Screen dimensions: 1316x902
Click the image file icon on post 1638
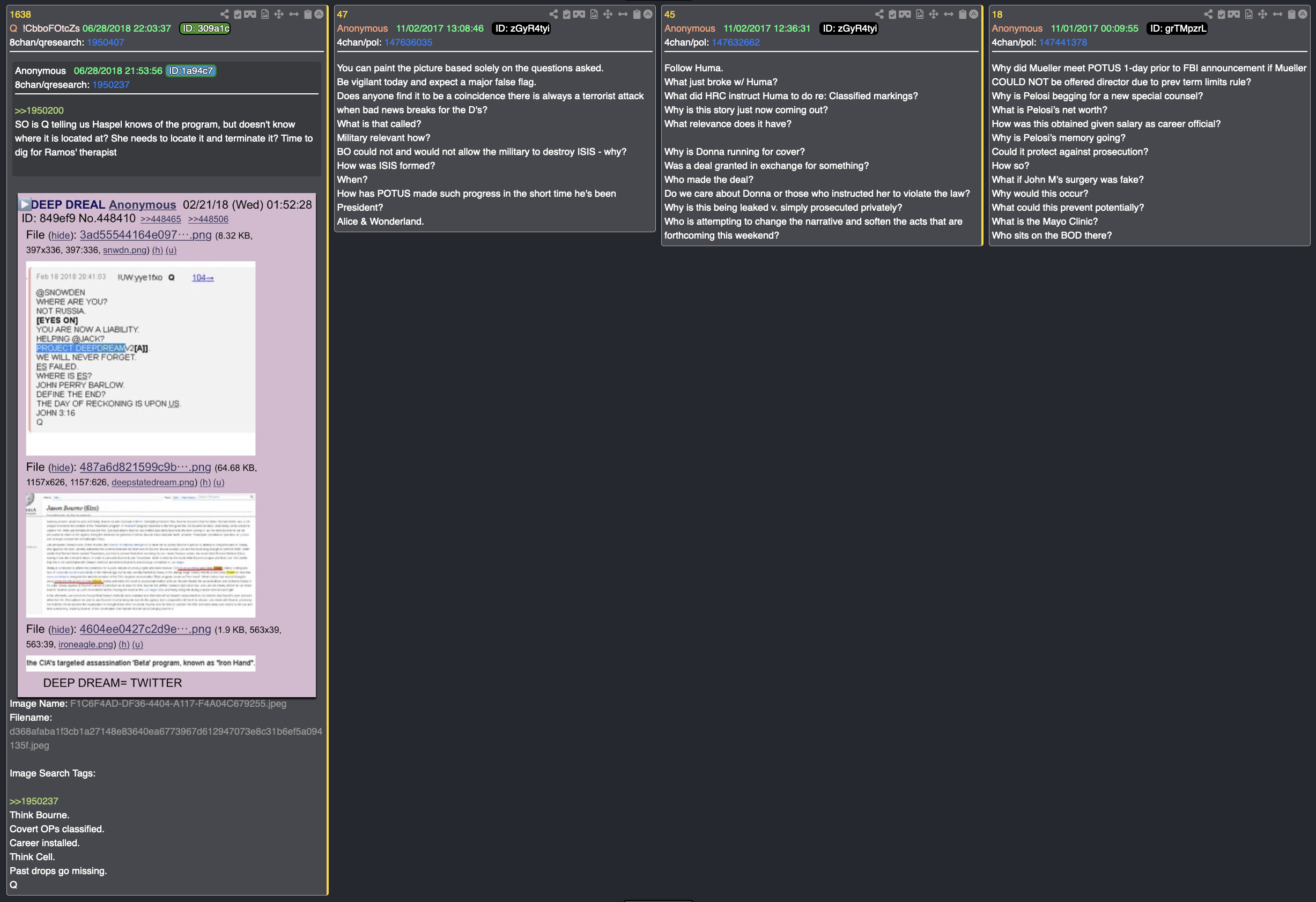click(265, 14)
